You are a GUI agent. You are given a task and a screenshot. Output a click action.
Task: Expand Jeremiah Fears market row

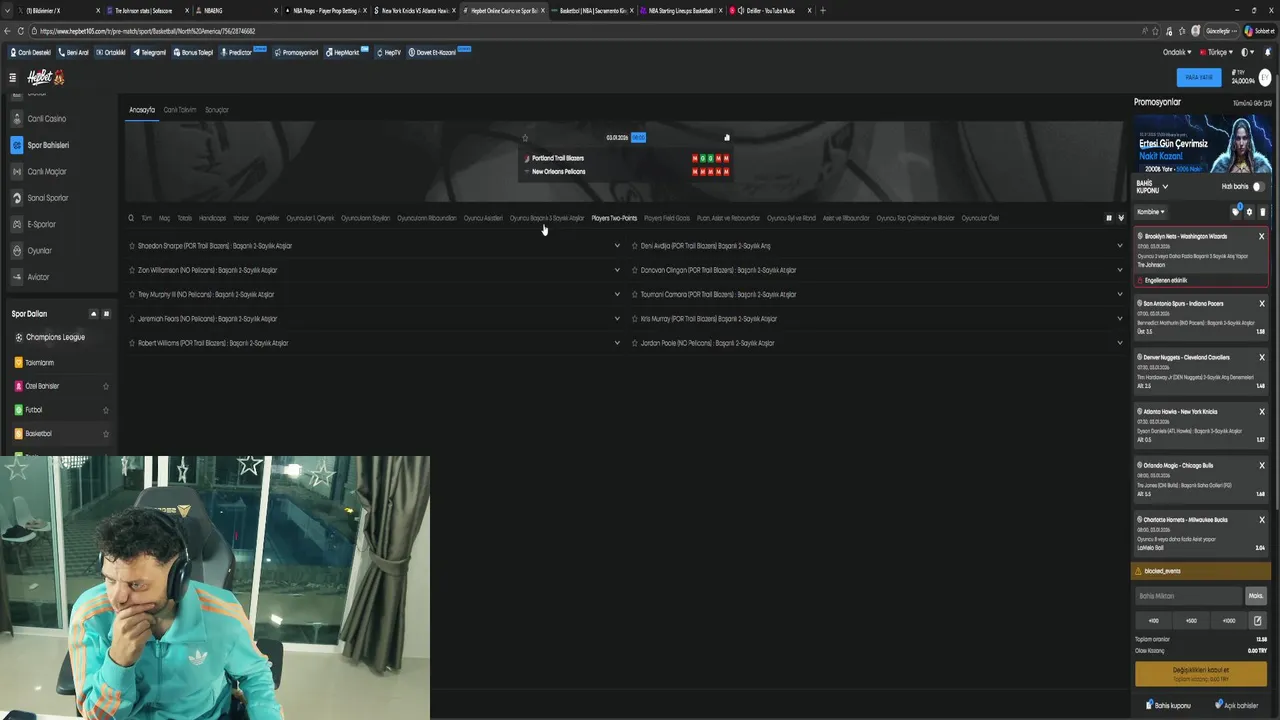point(617,319)
